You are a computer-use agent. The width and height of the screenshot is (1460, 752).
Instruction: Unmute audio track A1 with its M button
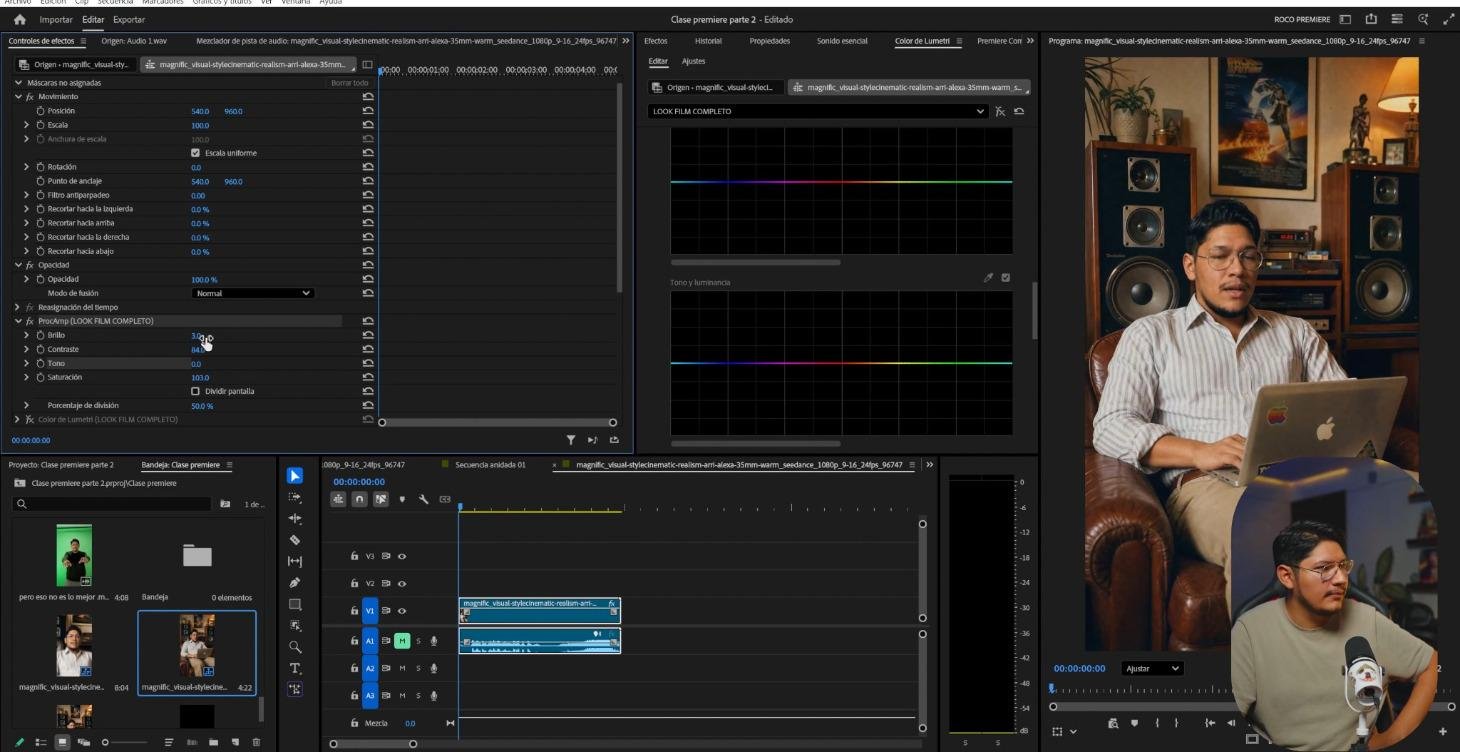coord(402,640)
